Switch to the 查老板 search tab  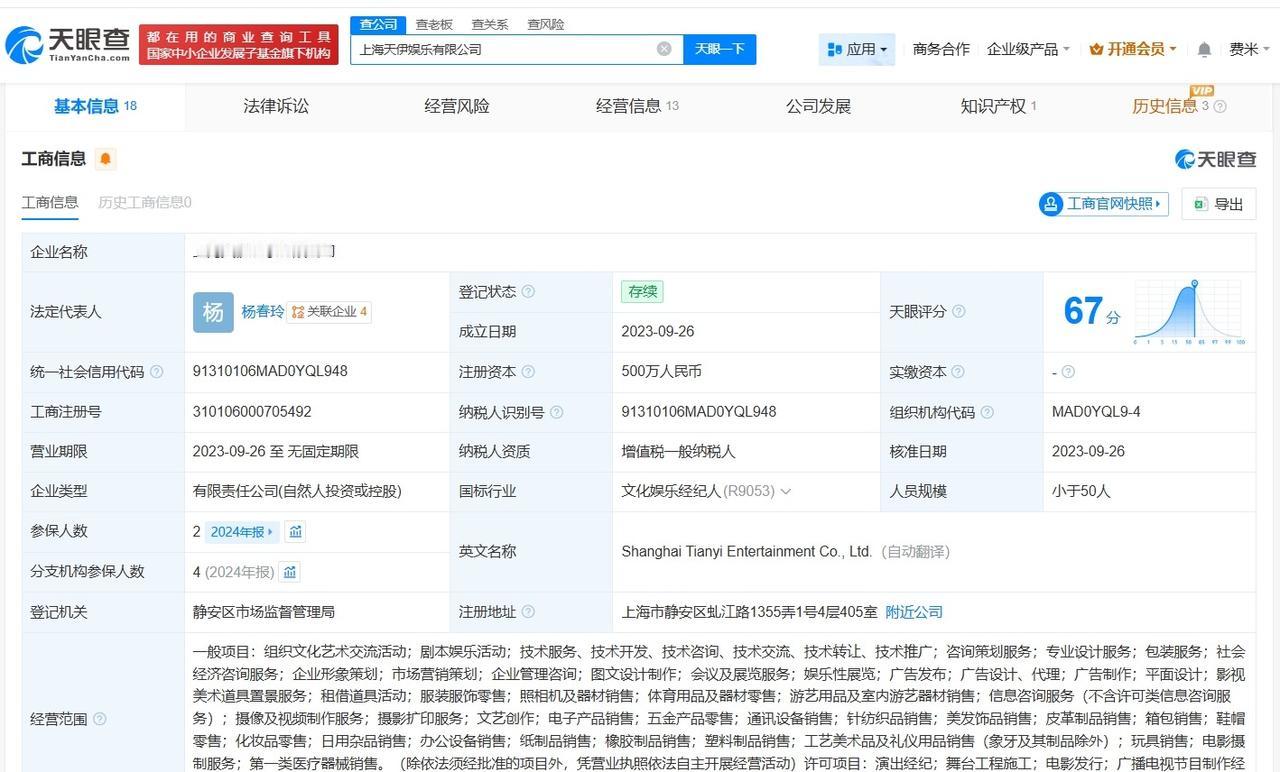[432, 24]
